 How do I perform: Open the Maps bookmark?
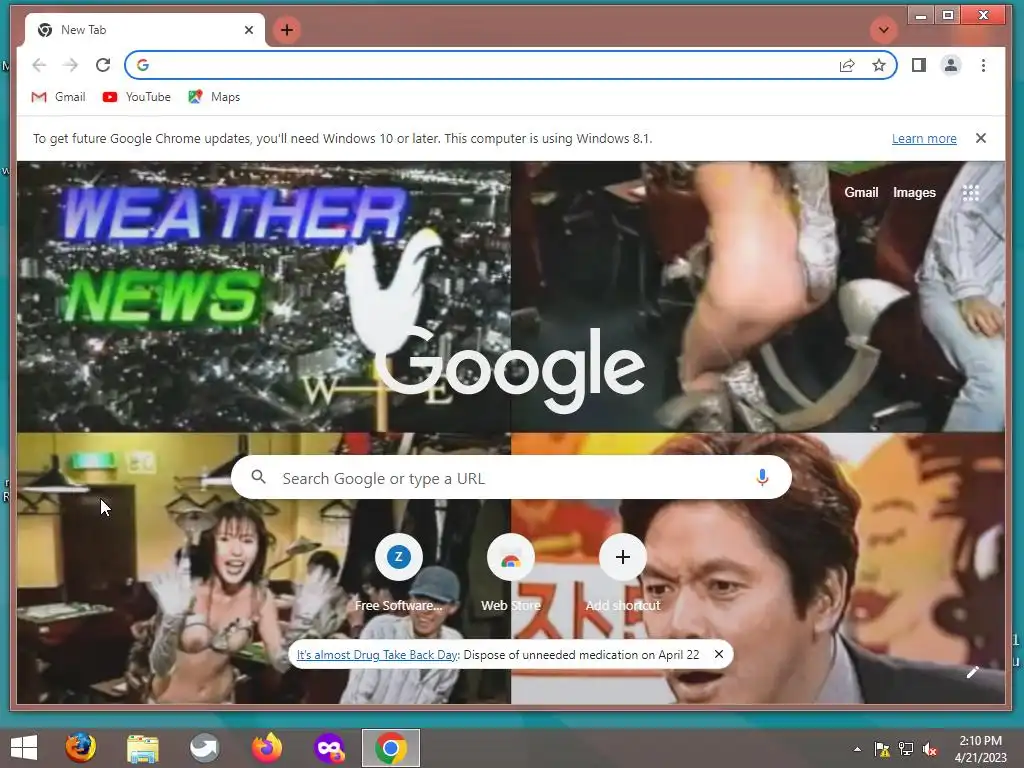[214, 97]
